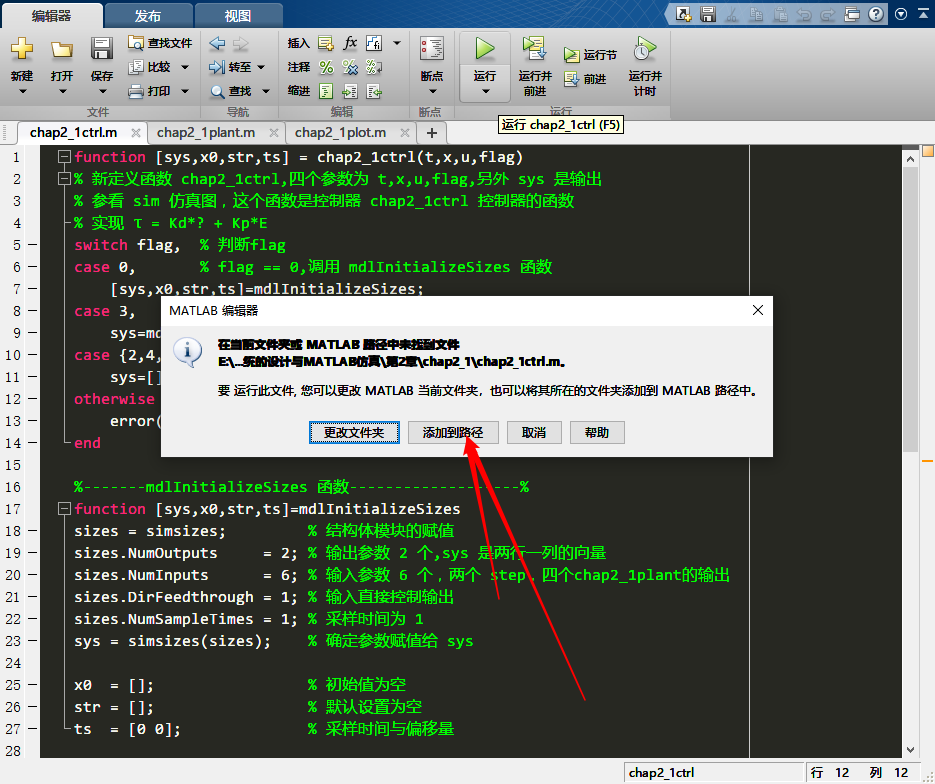Click the decrease indent icon
Screen dimensions: 935x784
click(374, 91)
